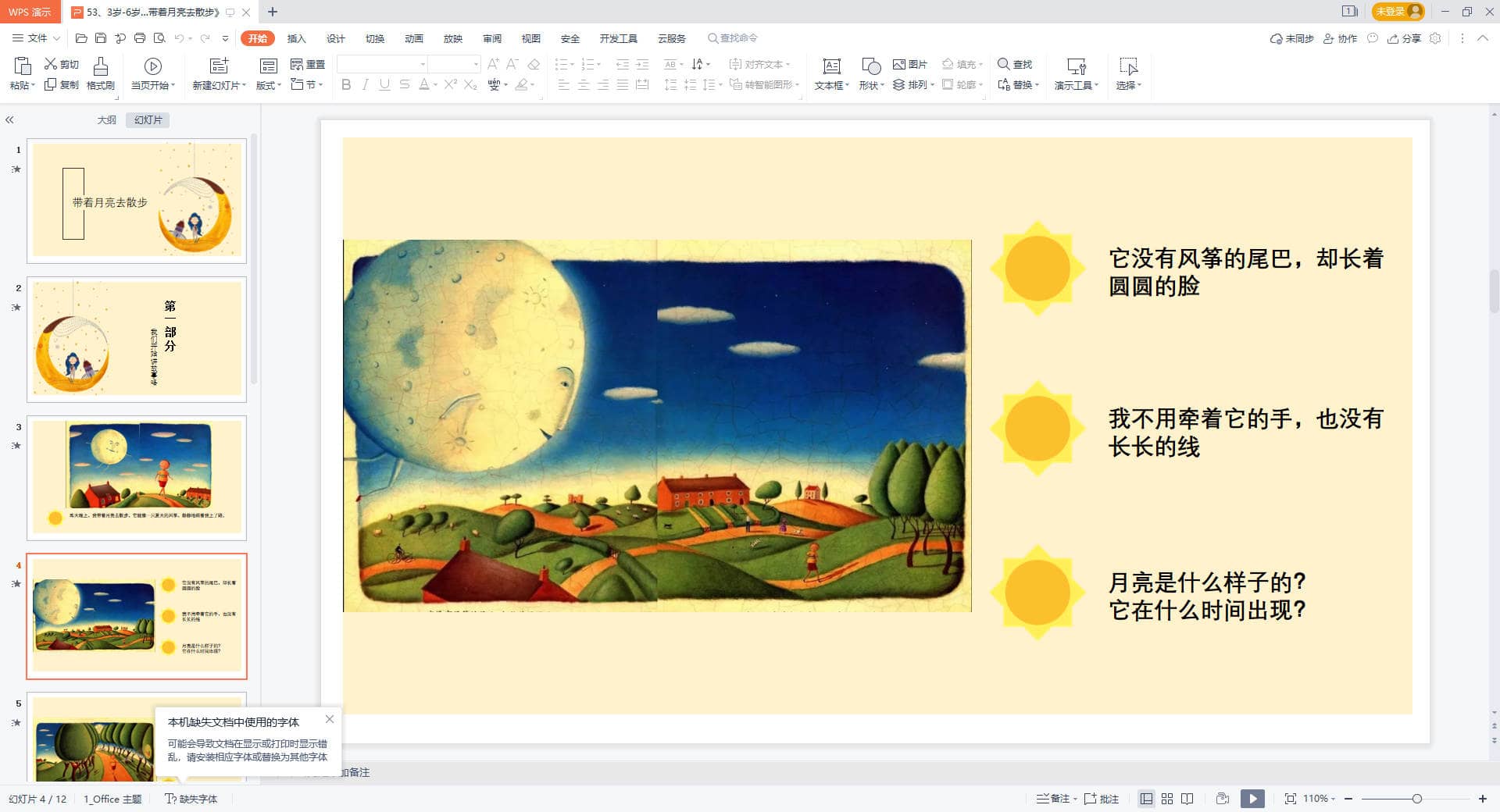Click zoom in plus button
This screenshot has width=1500, height=812.
tap(1482, 799)
